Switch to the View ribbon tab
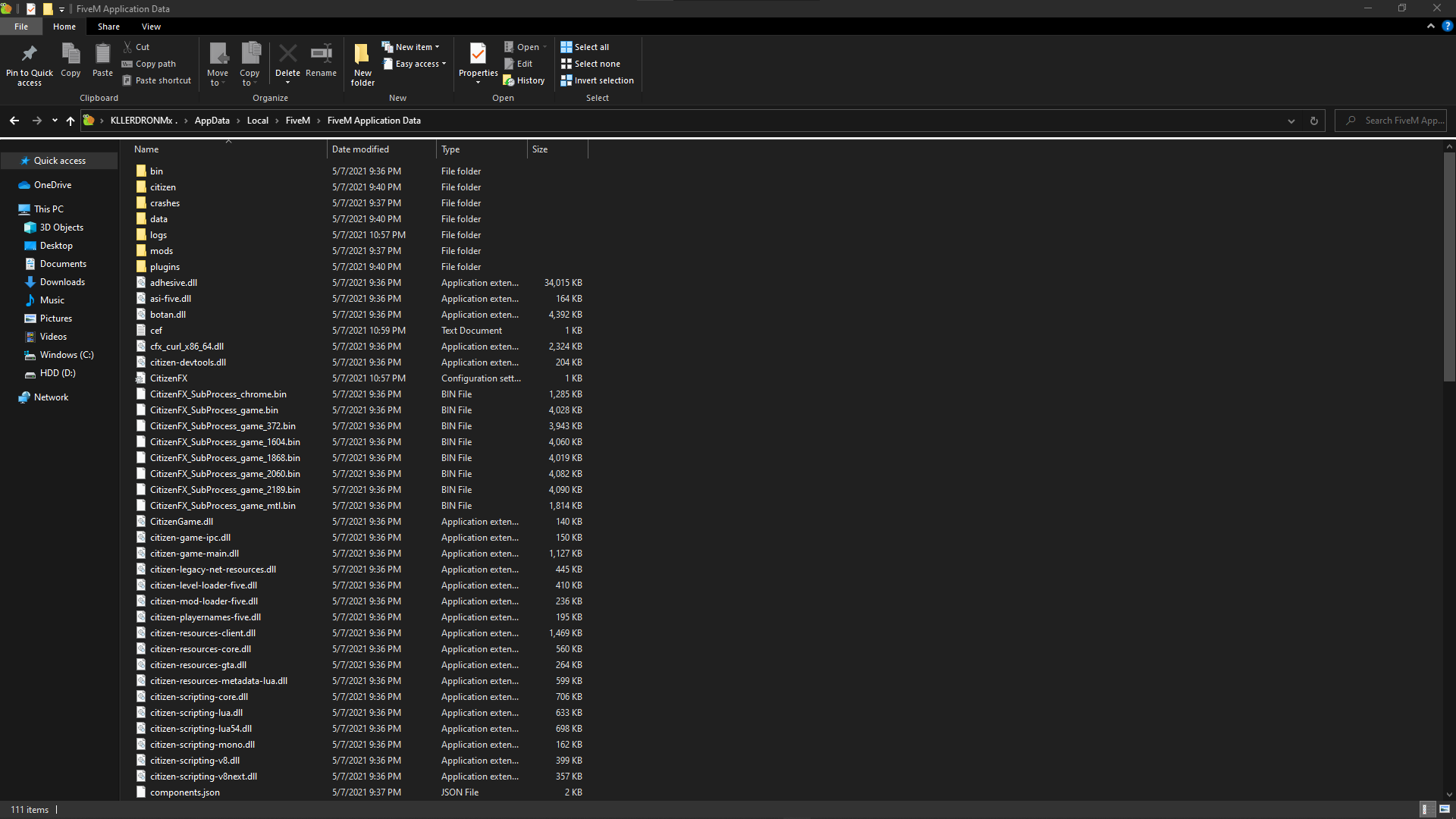 click(x=151, y=27)
